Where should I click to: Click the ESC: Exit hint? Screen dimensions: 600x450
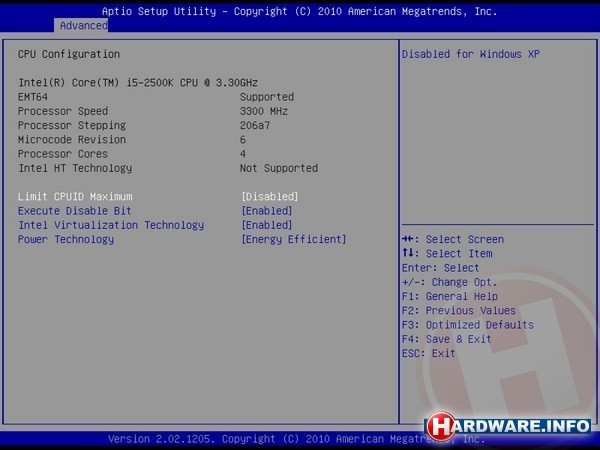(428, 353)
